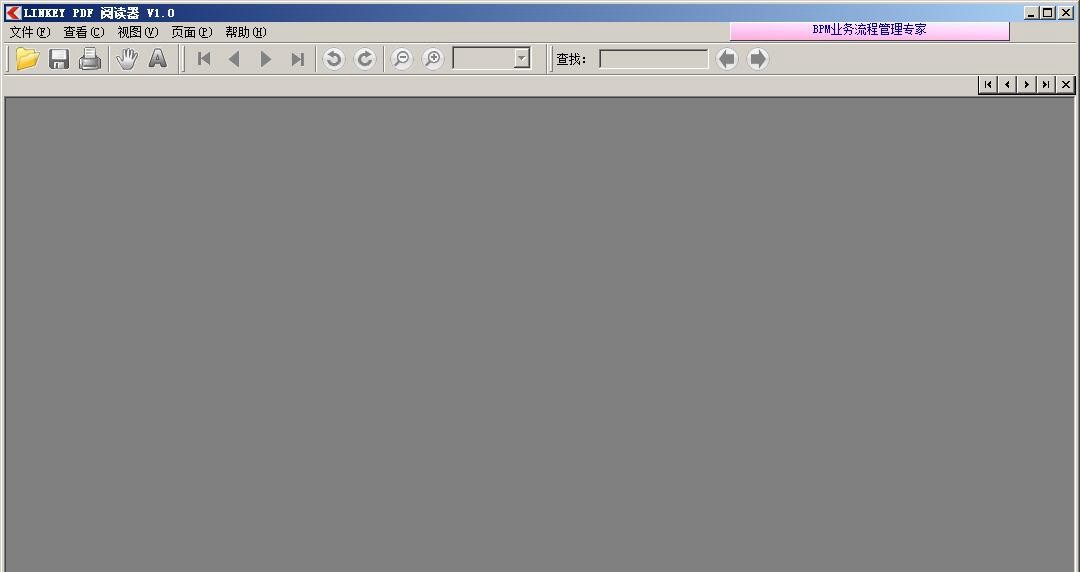Select the text selection A tool
Viewport: 1080px width, 572px height.
click(x=158, y=59)
